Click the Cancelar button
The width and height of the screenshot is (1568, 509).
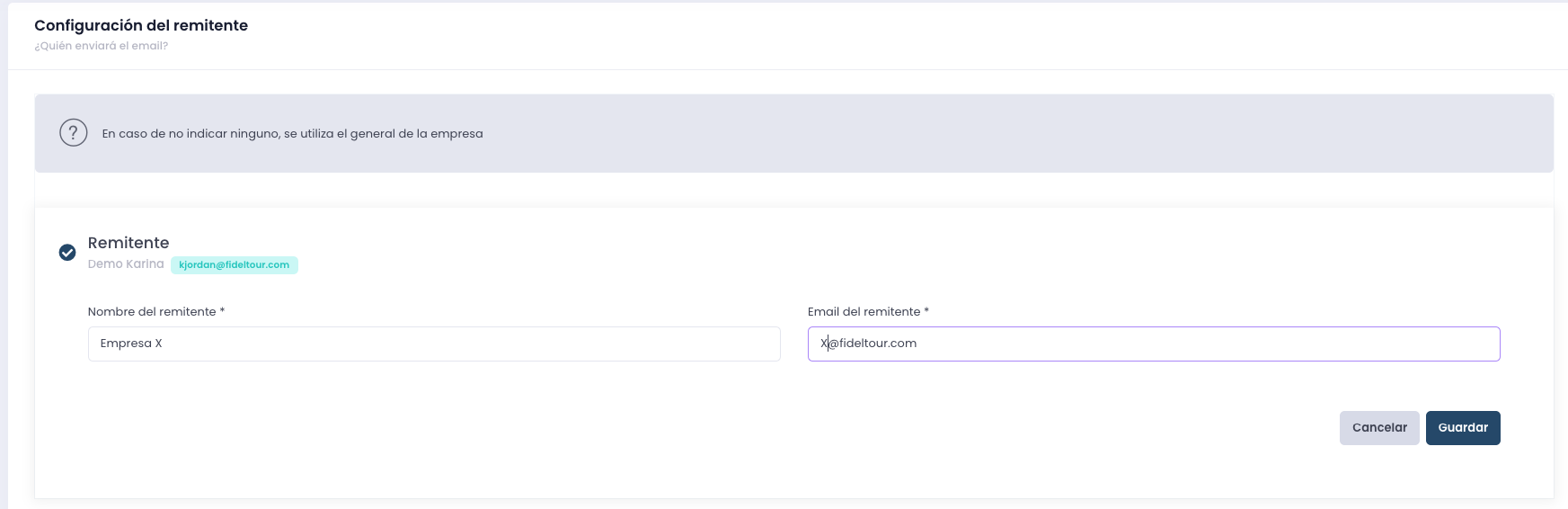click(1379, 428)
